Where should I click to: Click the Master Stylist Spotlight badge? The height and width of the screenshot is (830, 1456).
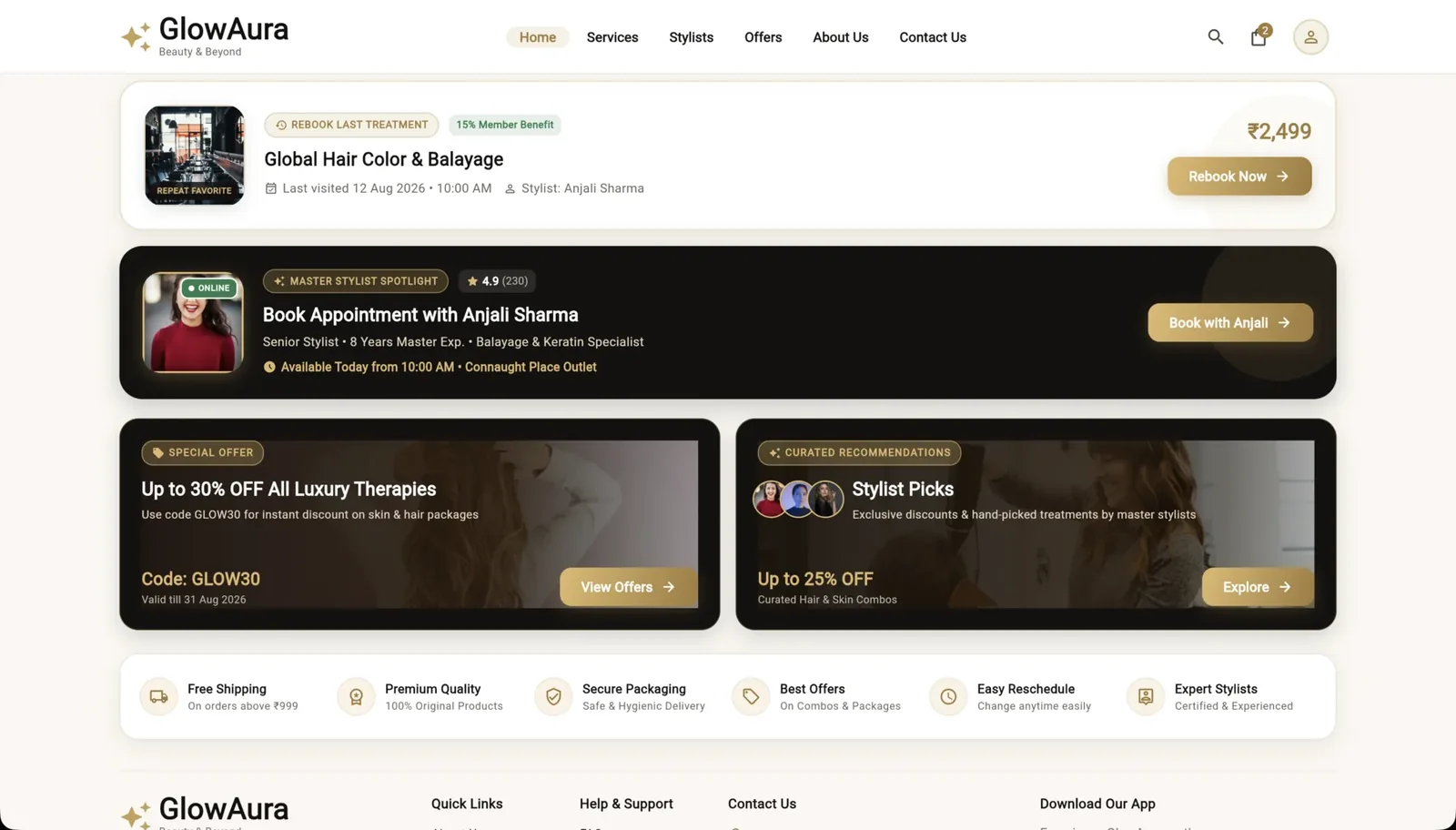coord(356,281)
